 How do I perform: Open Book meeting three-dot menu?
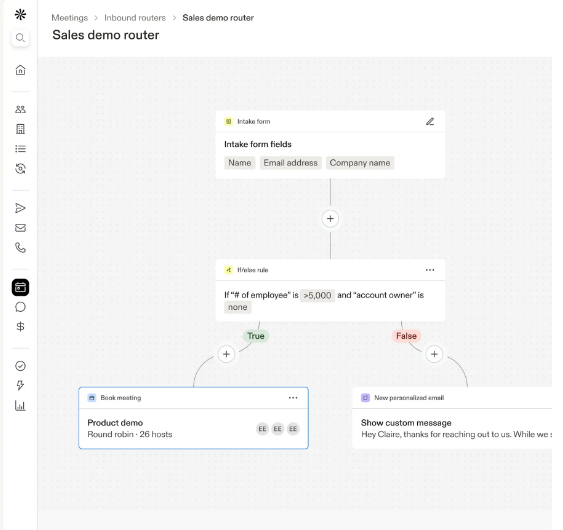pyautogui.click(x=293, y=398)
